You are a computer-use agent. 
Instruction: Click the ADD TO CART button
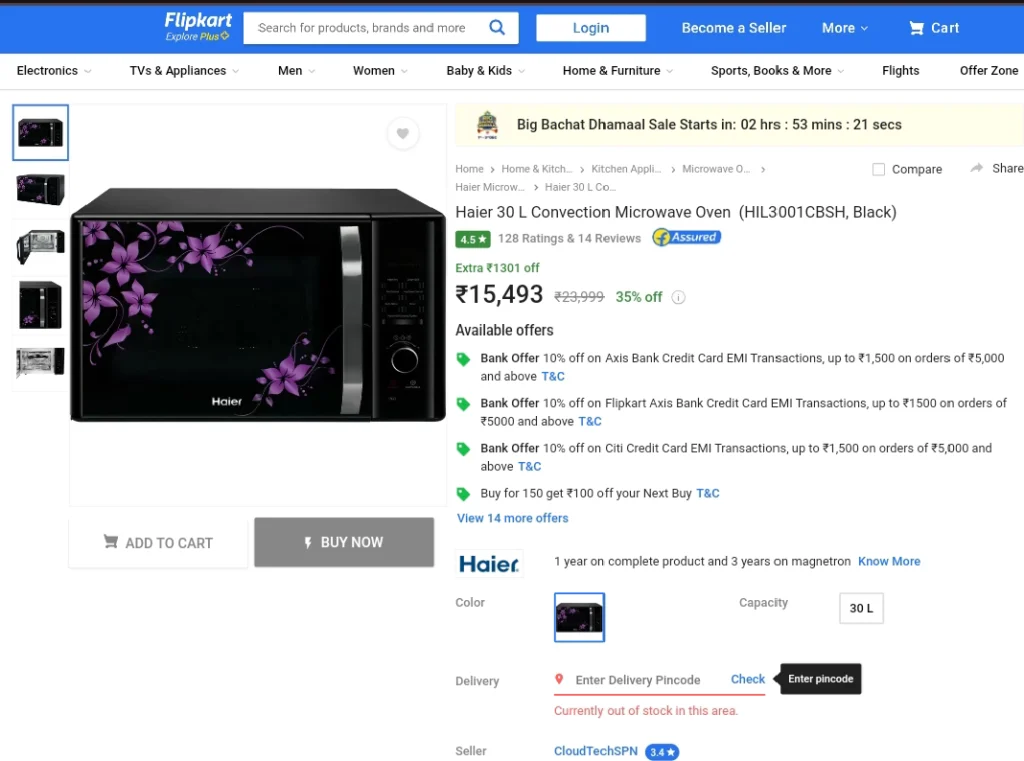pos(158,543)
